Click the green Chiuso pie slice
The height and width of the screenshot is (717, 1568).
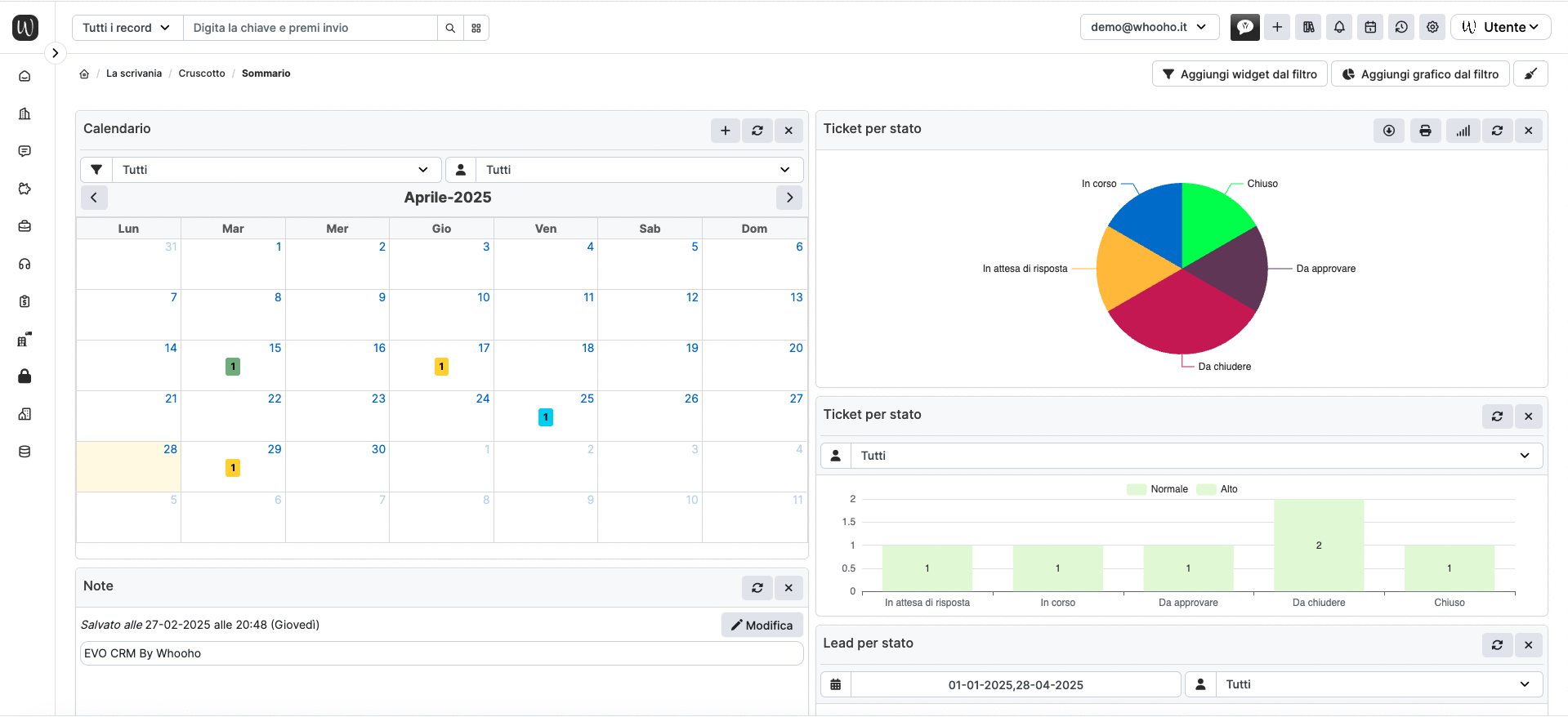1212,219
